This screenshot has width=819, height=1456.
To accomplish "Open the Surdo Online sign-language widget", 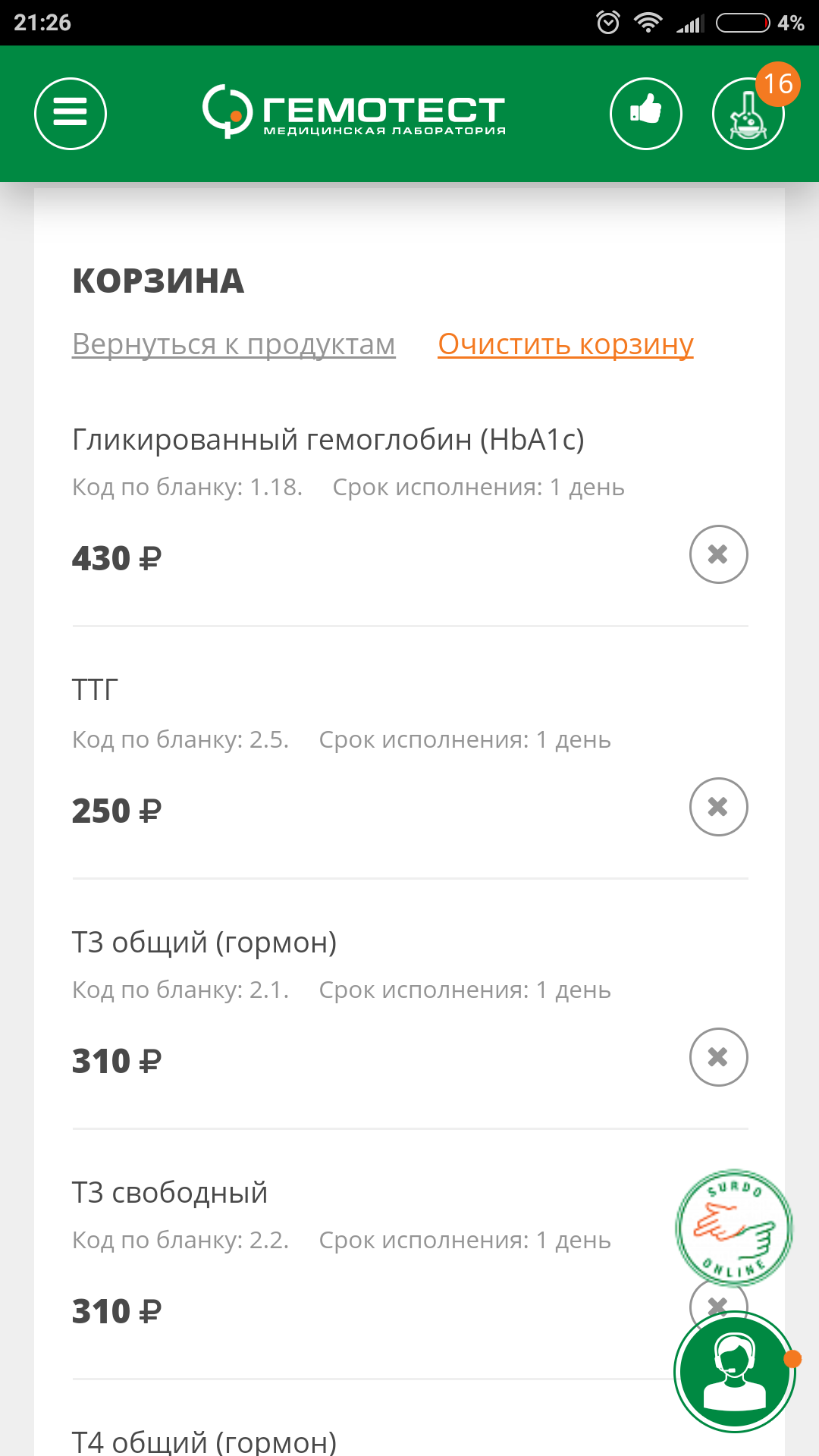I will click(733, 1228).
